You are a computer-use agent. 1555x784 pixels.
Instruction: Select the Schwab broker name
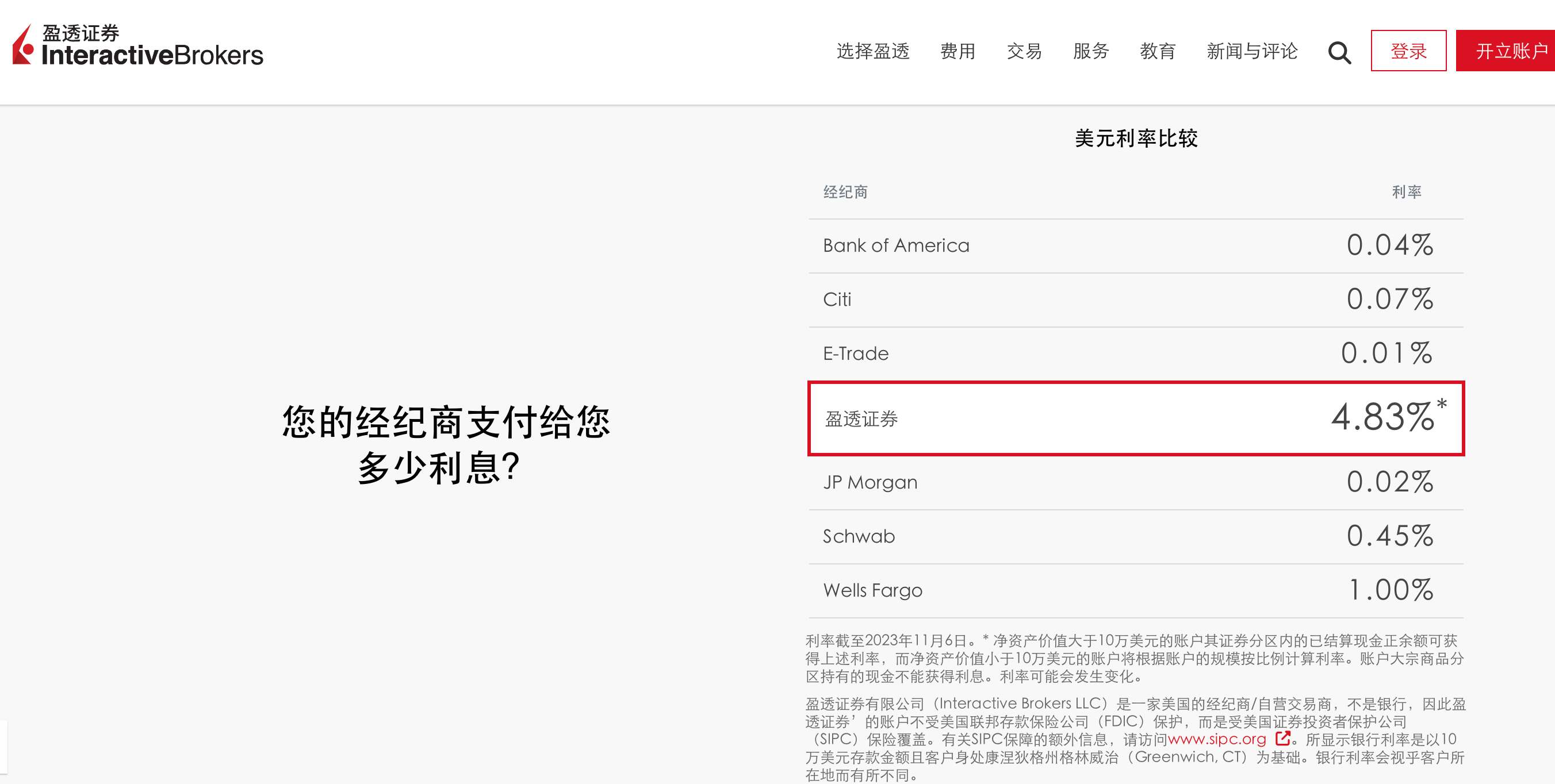point(859,536)
